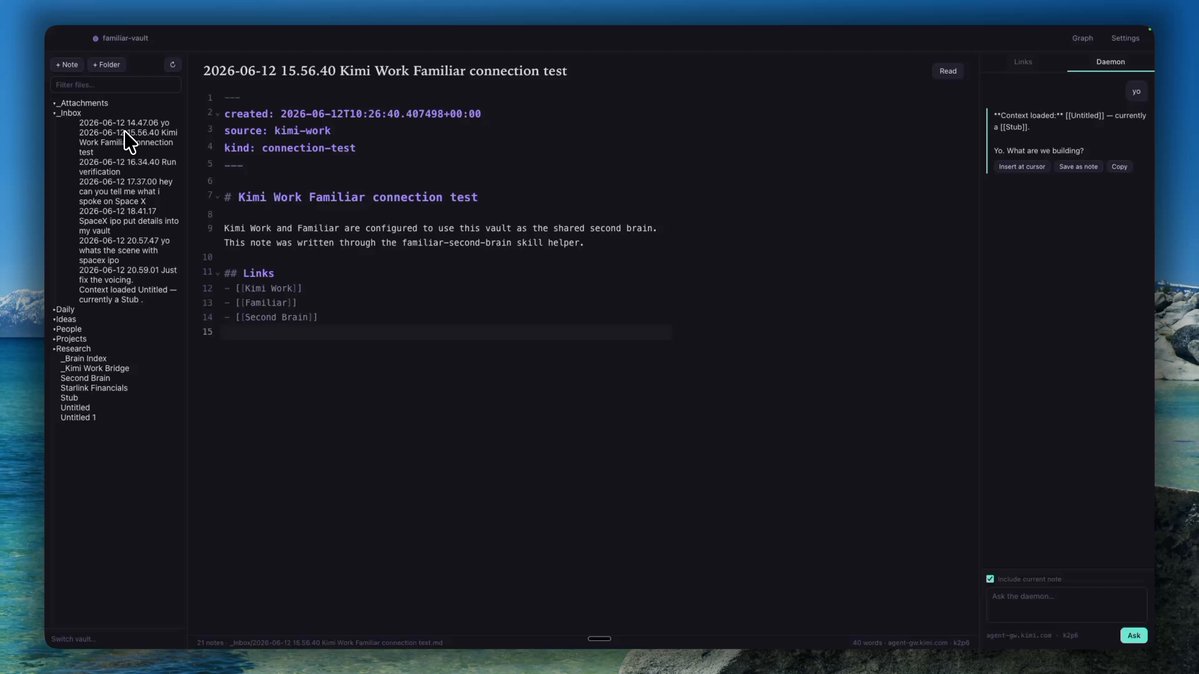1199x674 pixels.
Task: Switch to Read mode
Action: click(x=947, y=71)
